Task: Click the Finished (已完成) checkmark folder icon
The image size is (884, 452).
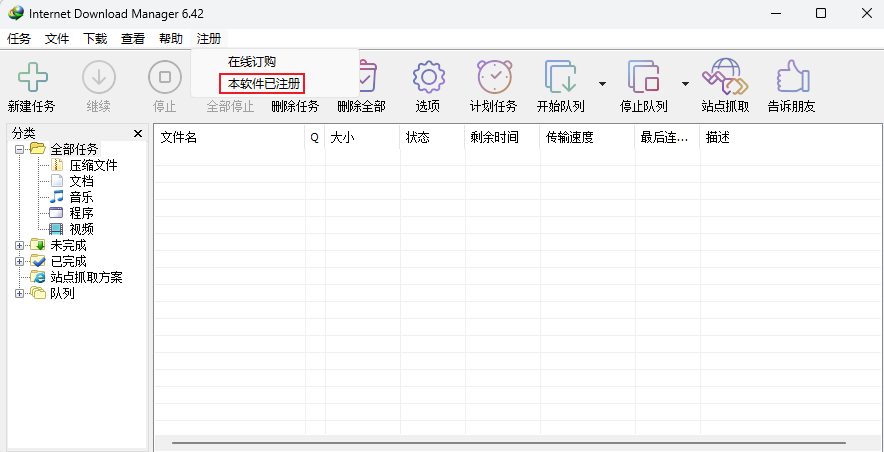Action: tap(38, 261)
